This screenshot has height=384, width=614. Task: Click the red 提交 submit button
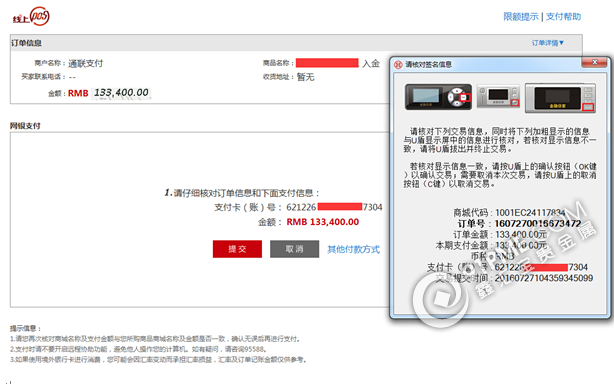pyautogui.click(x=237, y=249)
